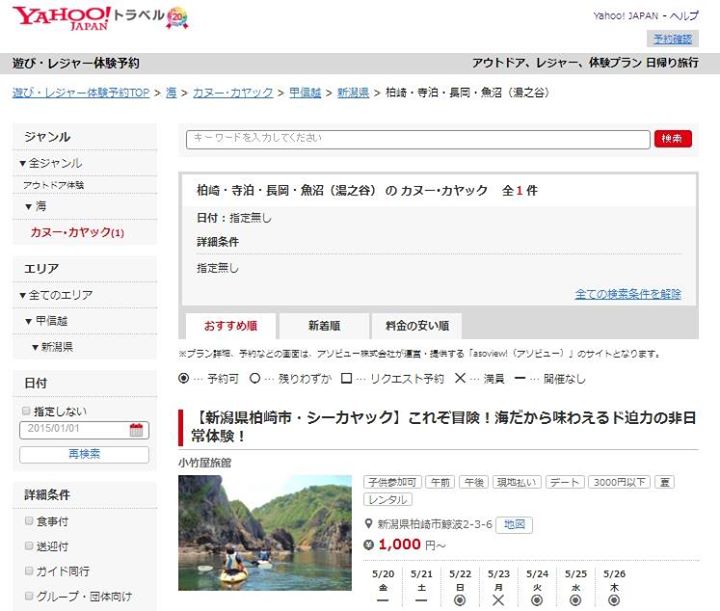The image size is (720, 611).
Task: Click the デート tag
Action: (565, 482)
